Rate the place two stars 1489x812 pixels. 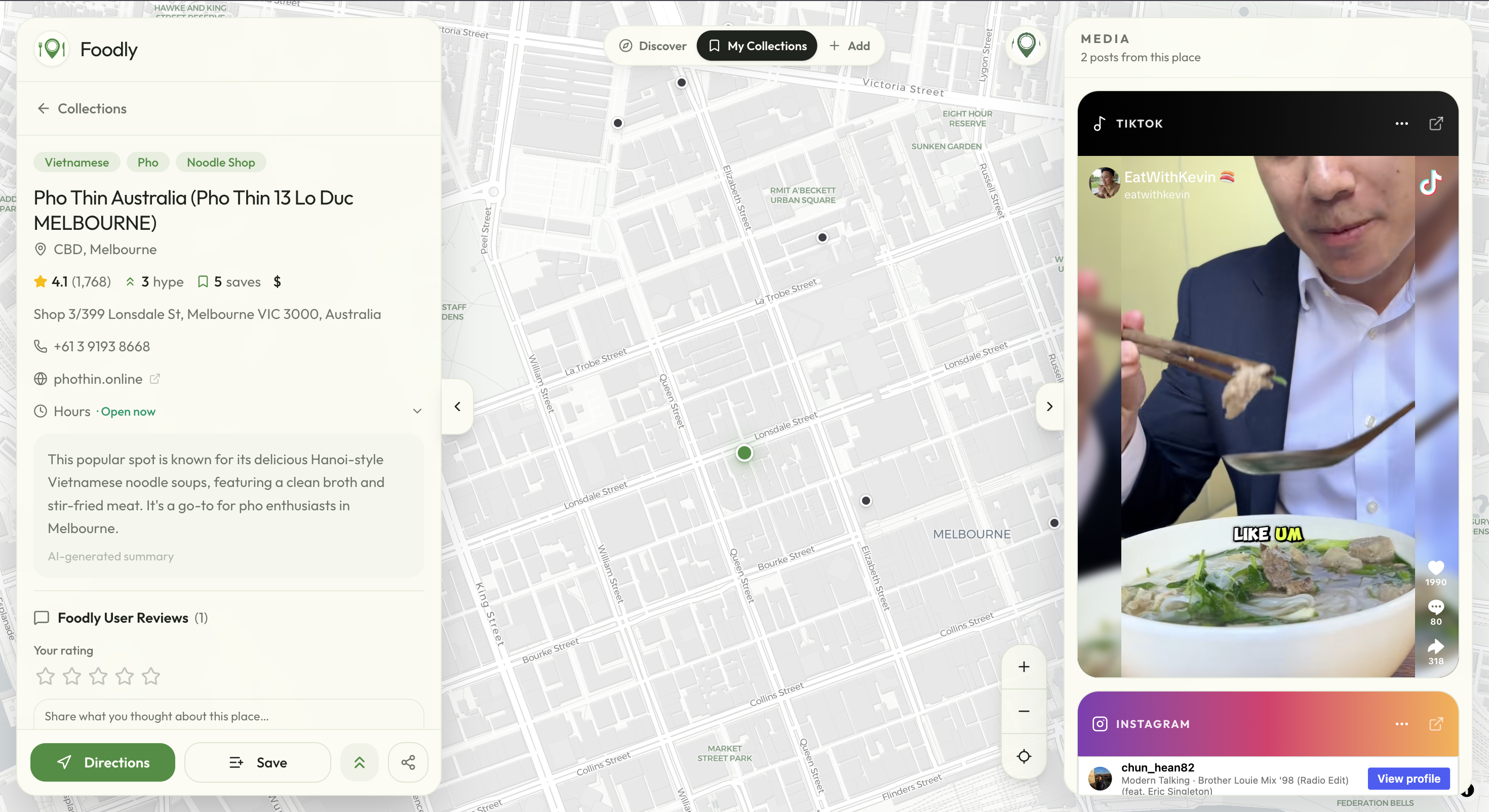tap(72, 676)
